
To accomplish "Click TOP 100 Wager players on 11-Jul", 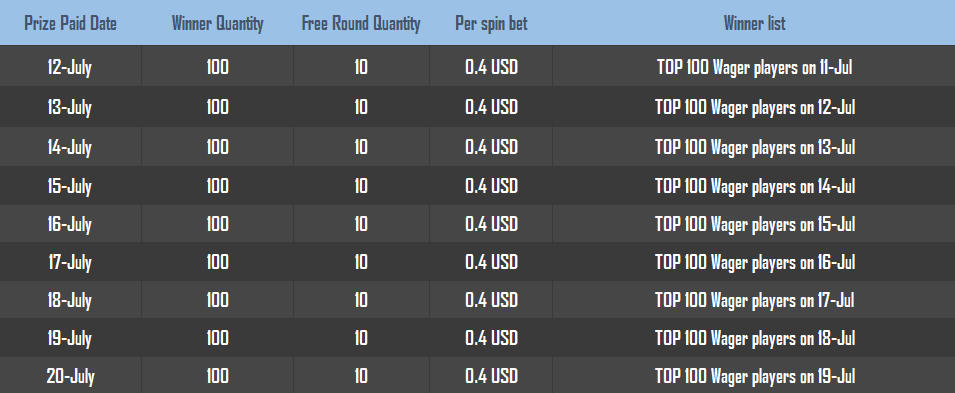I will click(x=754, y=66).
